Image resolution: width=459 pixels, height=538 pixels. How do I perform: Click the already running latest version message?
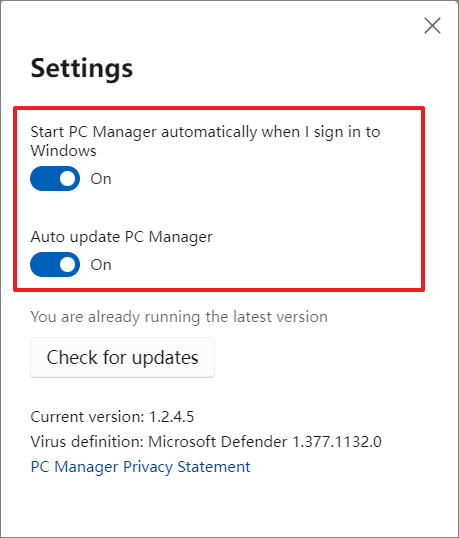tap(179, 317)
